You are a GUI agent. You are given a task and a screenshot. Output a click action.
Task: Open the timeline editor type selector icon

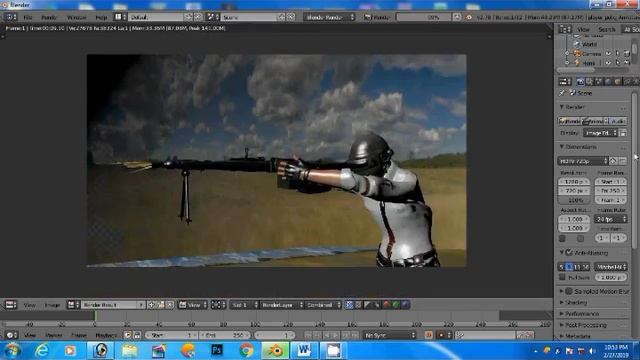point(11,335)
